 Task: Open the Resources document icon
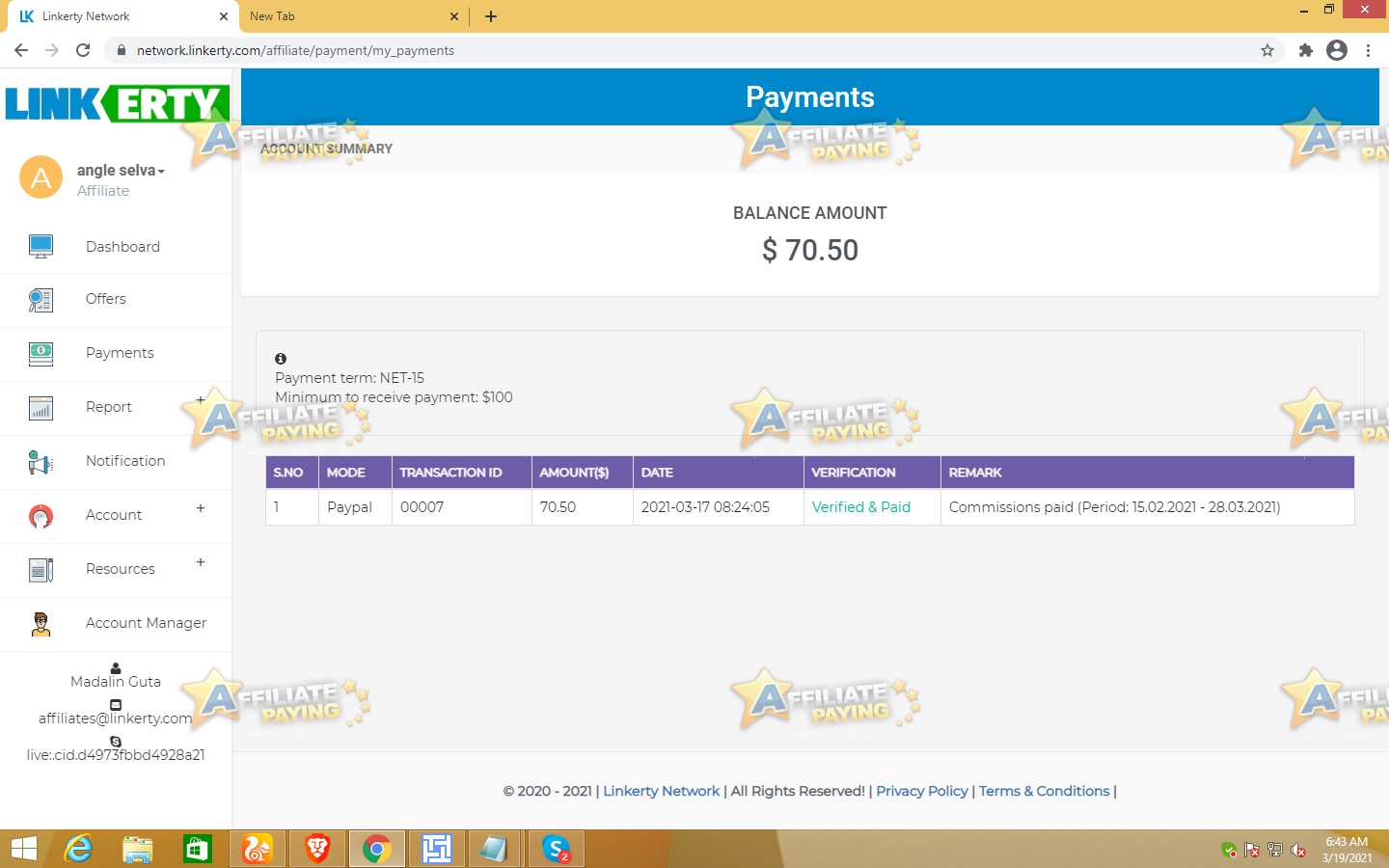click(41, 570)
